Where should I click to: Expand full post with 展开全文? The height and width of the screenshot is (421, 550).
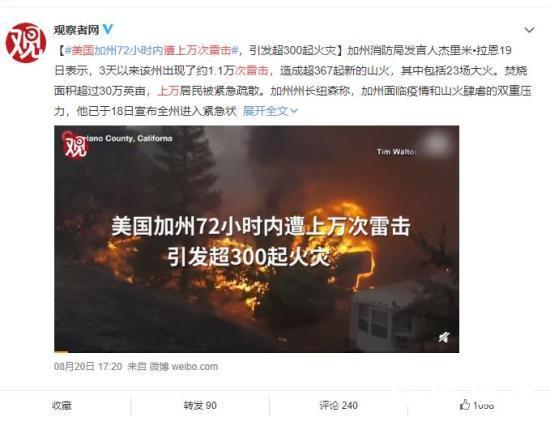pyautogui.click(x=270, y=111)
